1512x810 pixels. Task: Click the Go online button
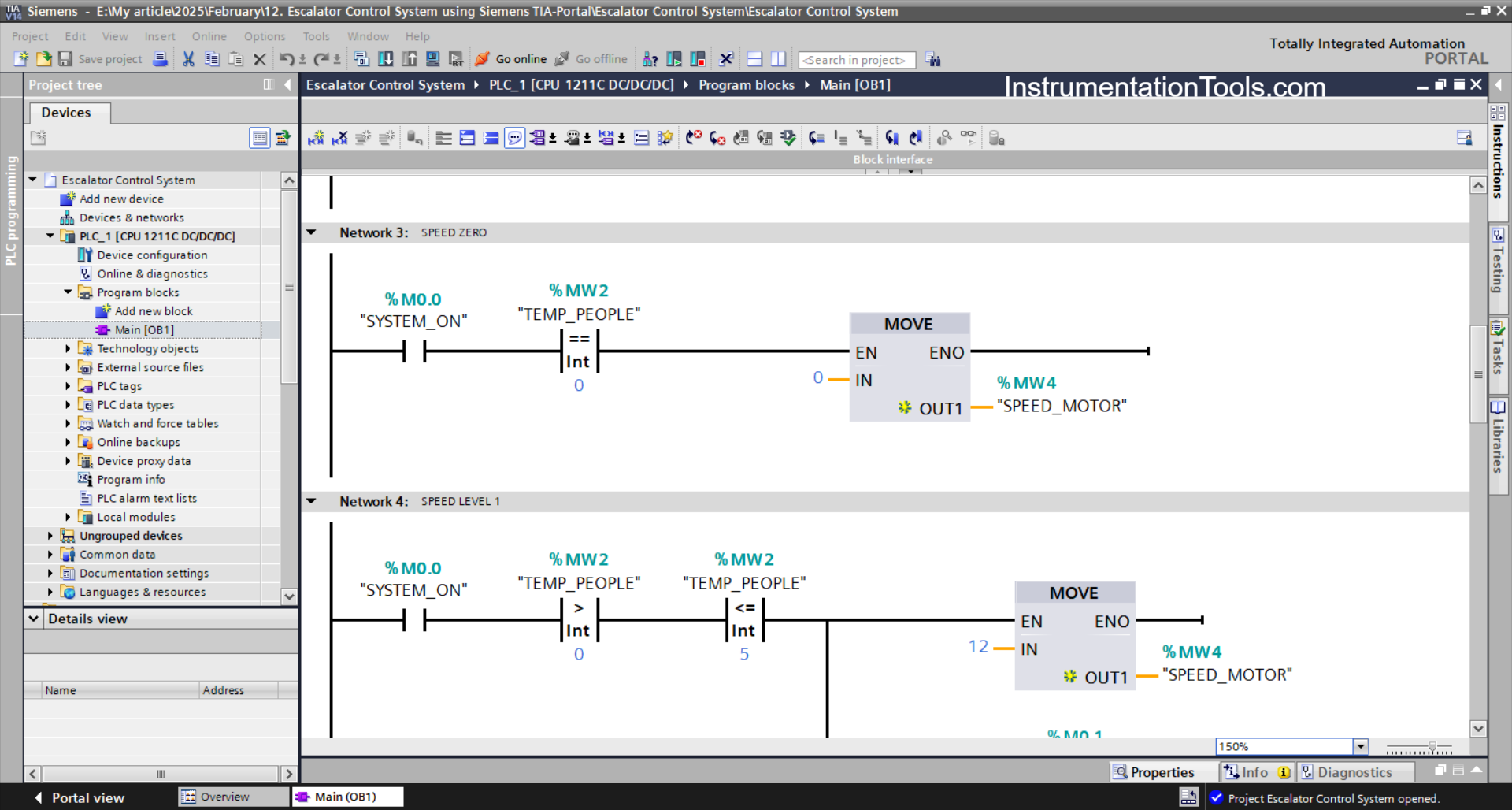pyautogui.click(x=511, y=59)
